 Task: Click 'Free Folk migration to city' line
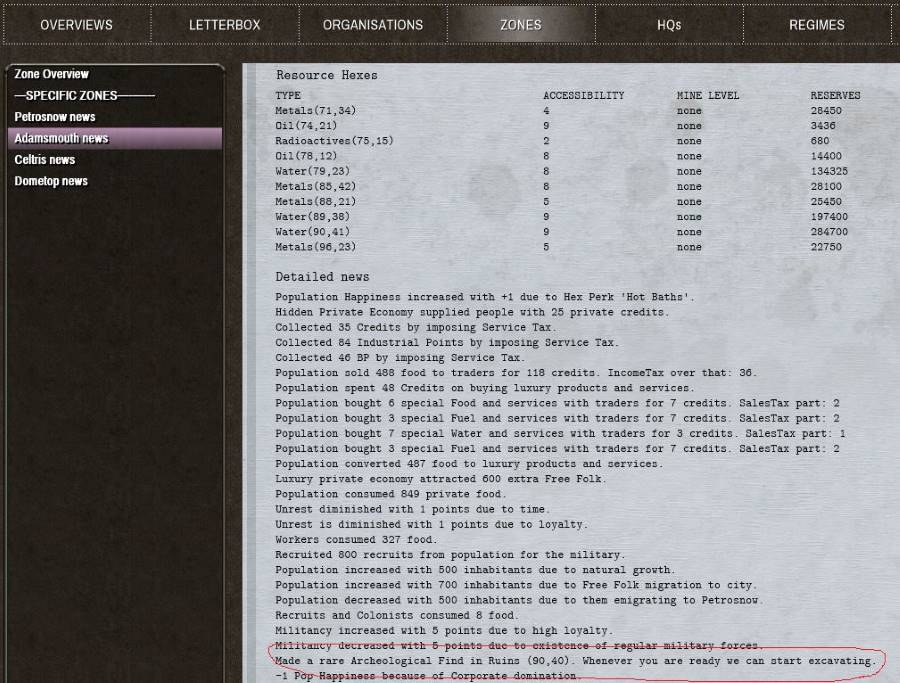pyautogui.click(x=516, y=585)
